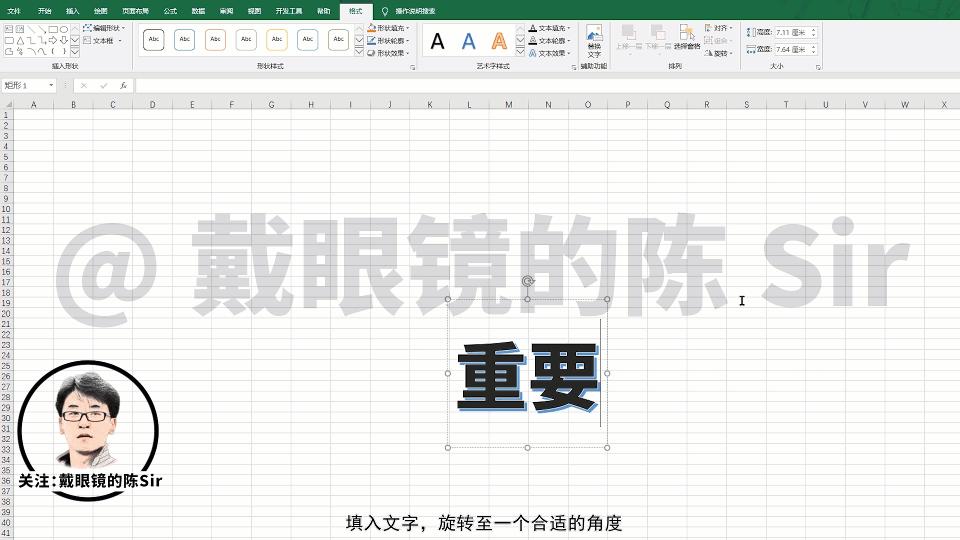Select the right block arrow shape
Viewport: 960px width, 540px height.
pyautogui.click(x=53, y=40)
